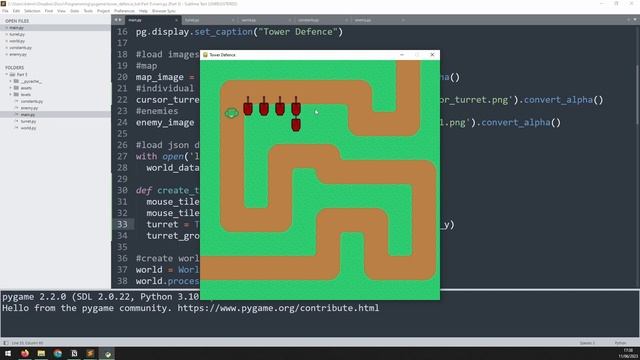Open the Python syntax selector in status bar

pos(620,343)
